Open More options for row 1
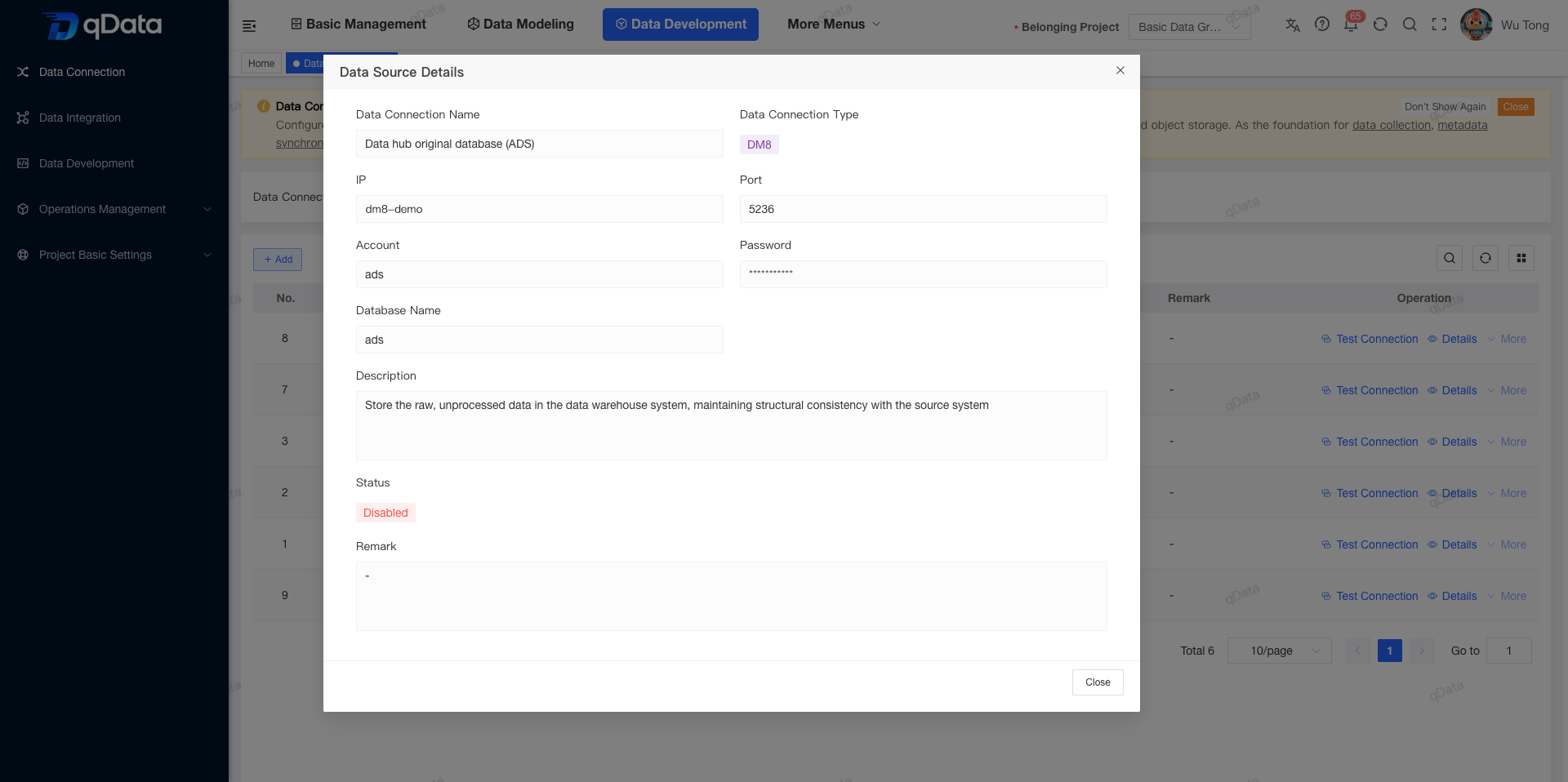Screen dimensions: 1568x782 coord(1507,544)
